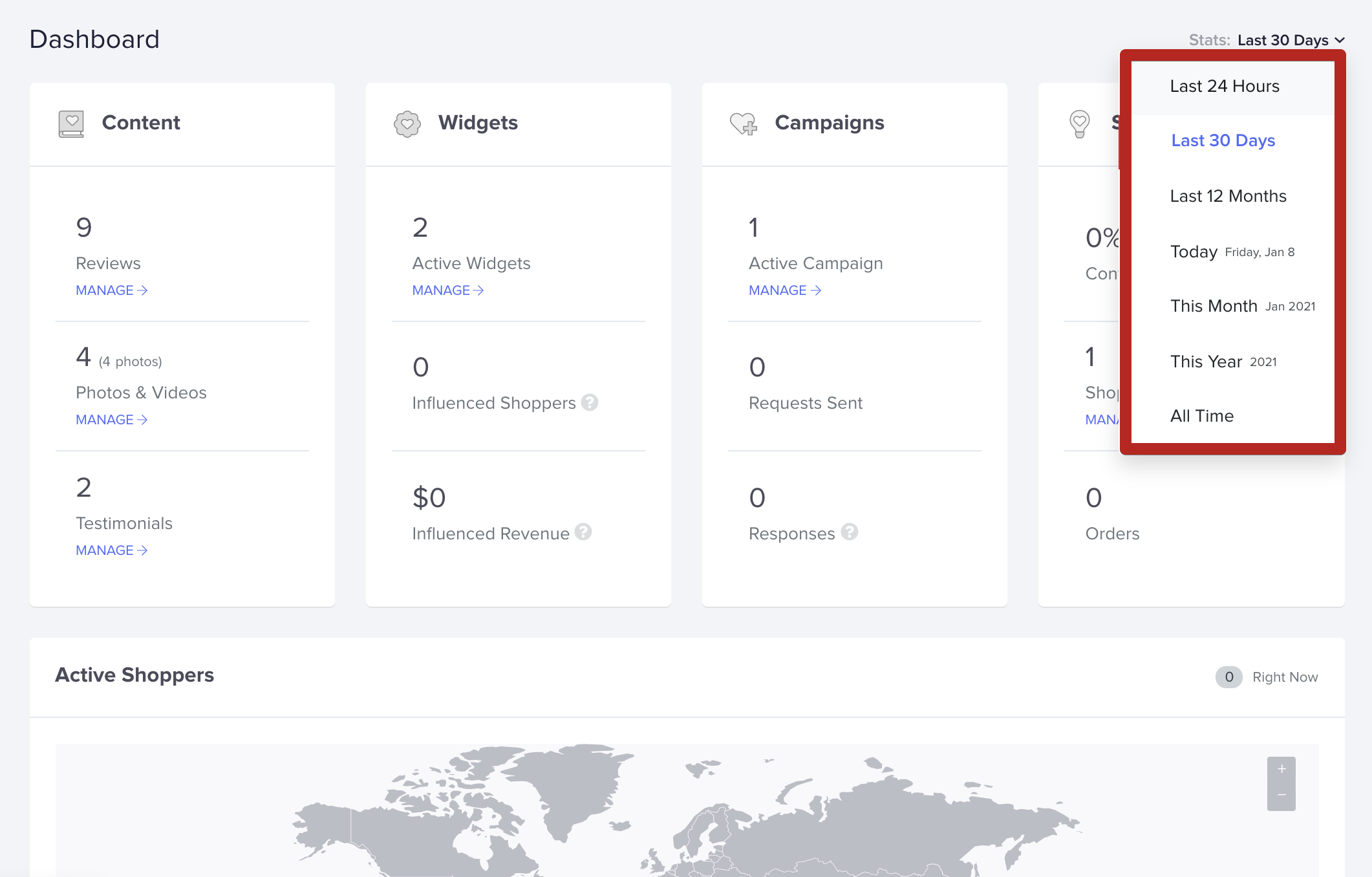Click the Widgets heart badge icon
1372x877 pixels.
pos(407,123)
